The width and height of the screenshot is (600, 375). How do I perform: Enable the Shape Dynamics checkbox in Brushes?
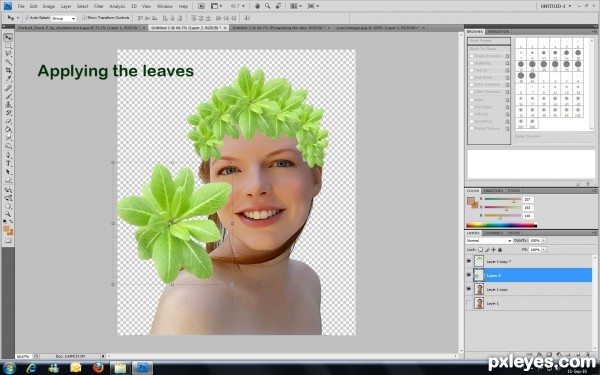(472, 56)
